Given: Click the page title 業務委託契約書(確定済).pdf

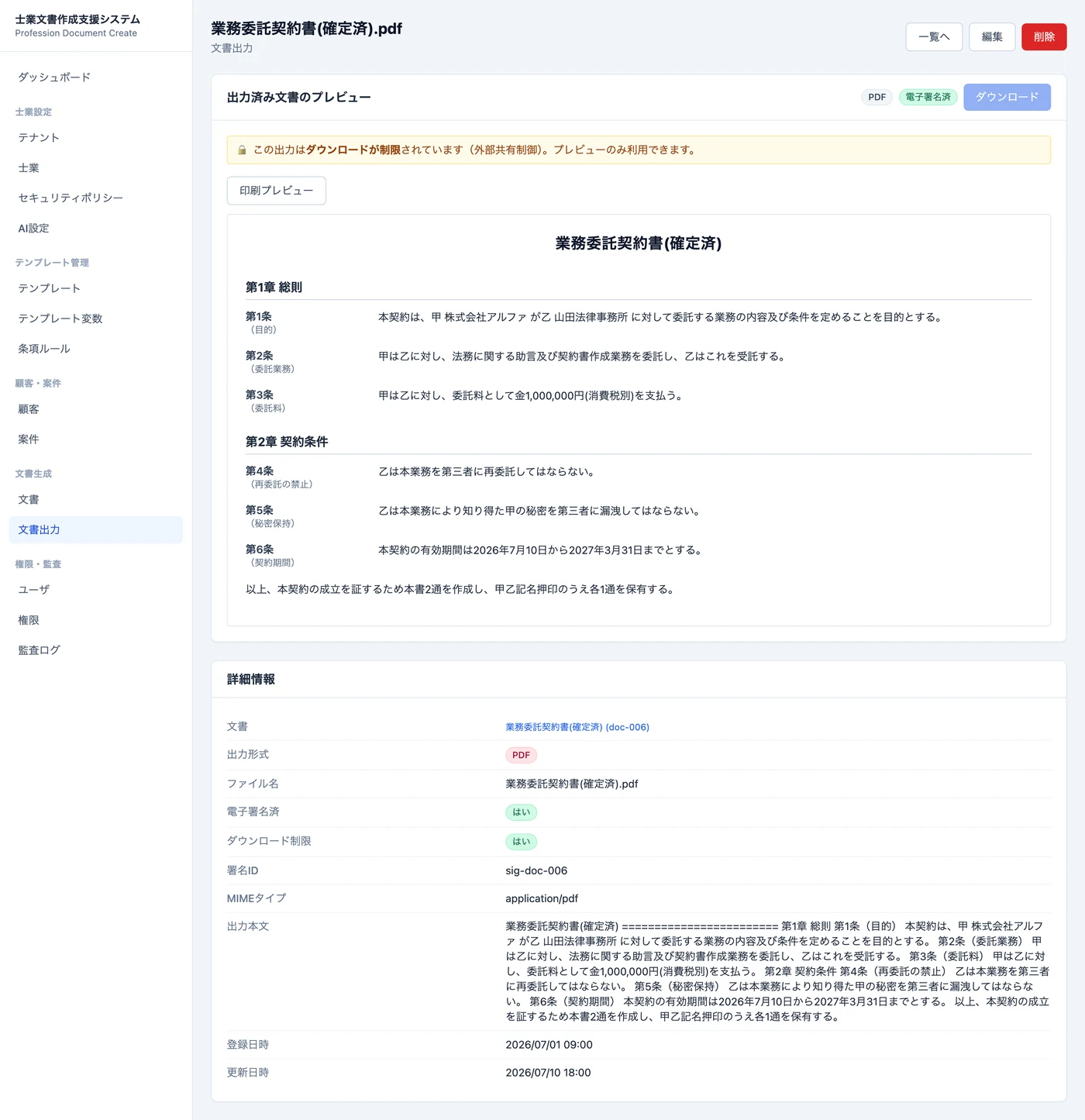Looking at the screenshot, I should pyautogui.click(x=306, y=29).
